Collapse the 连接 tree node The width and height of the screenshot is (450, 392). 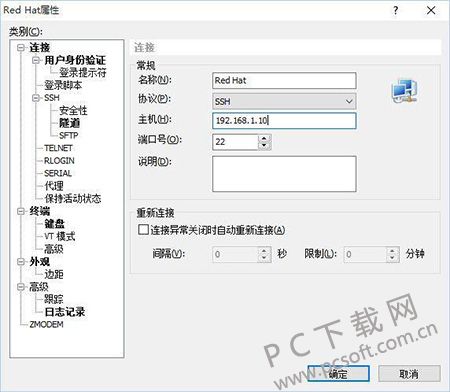21,48
